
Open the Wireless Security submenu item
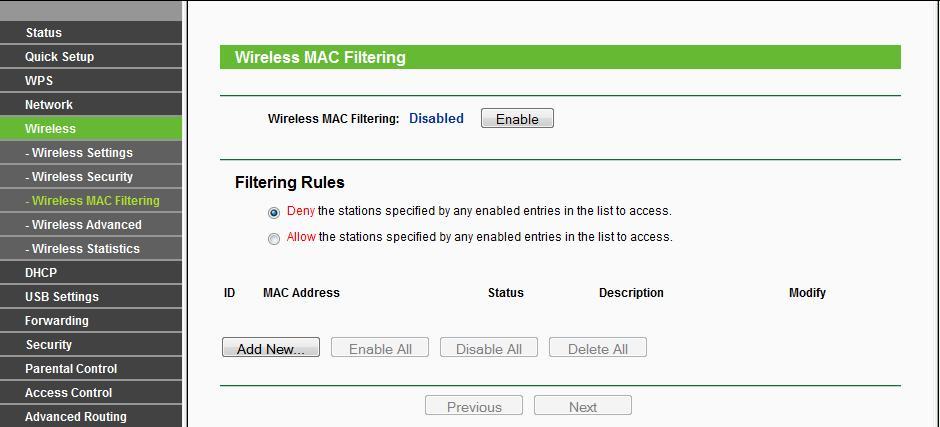click(91, 176)
